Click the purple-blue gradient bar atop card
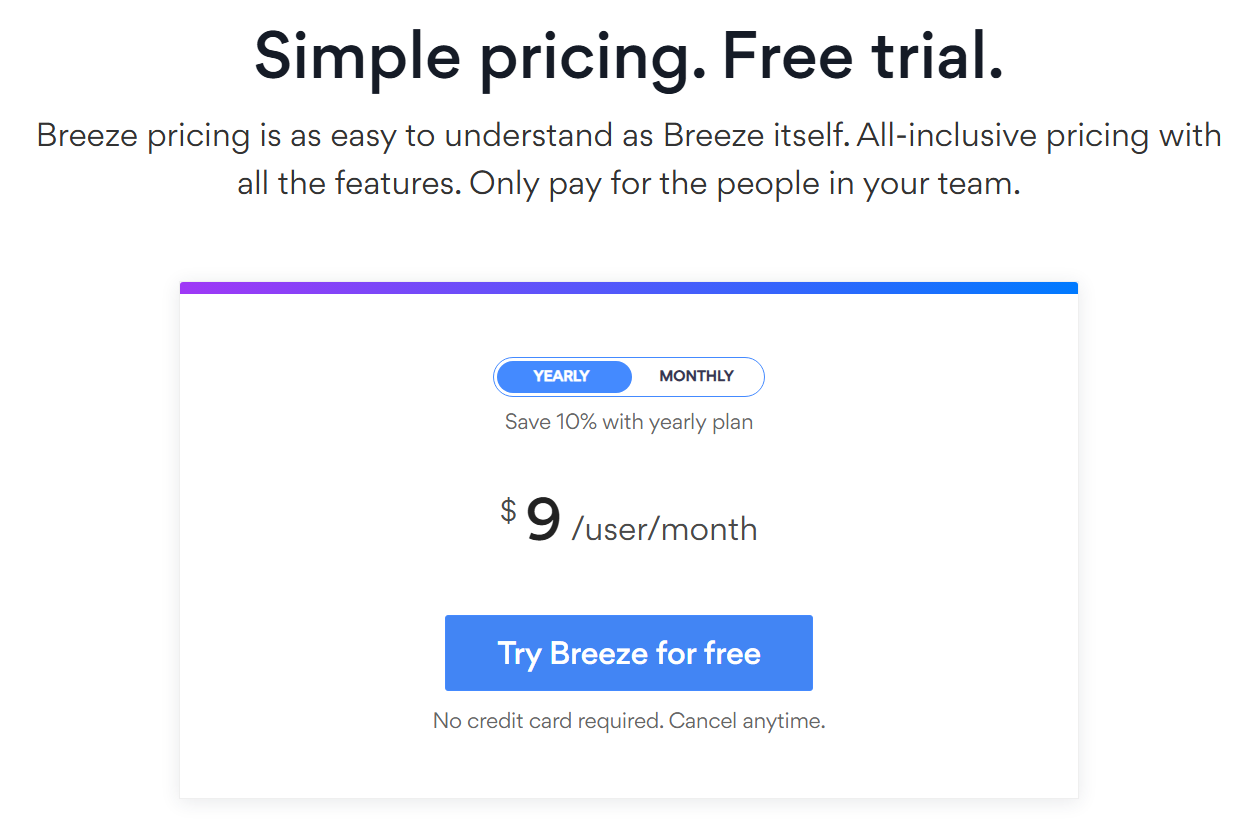The height and width of the screenshot is (838, 1234). coord(628,288)
